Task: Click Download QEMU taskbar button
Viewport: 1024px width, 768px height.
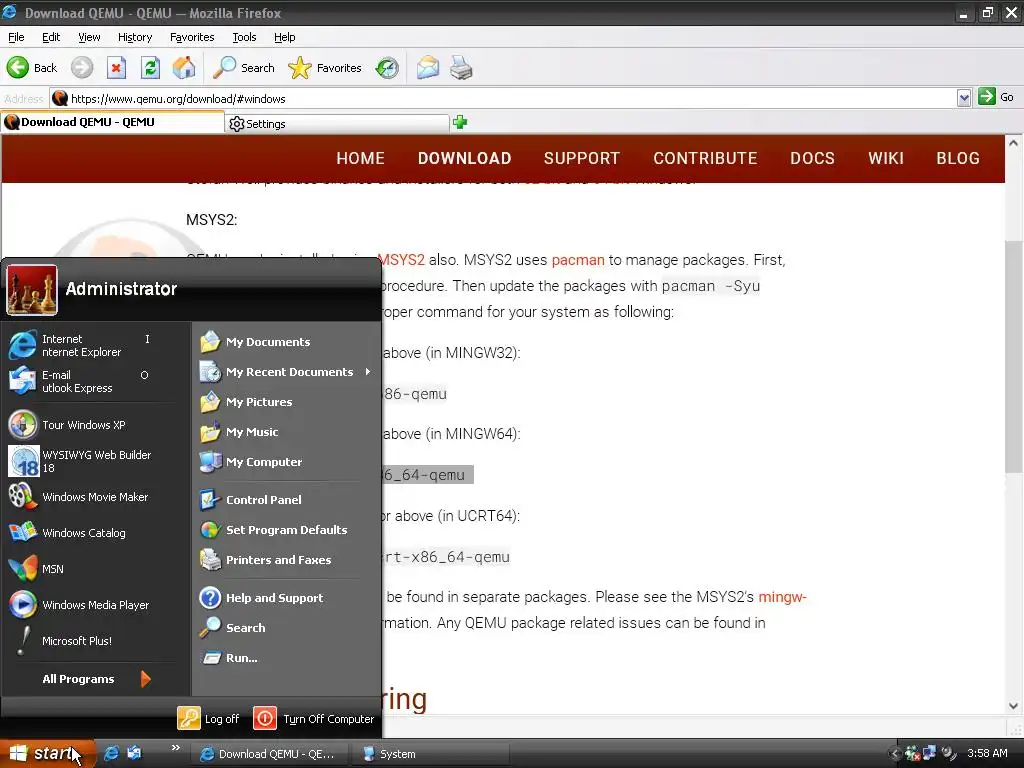Action: point(271,754)
